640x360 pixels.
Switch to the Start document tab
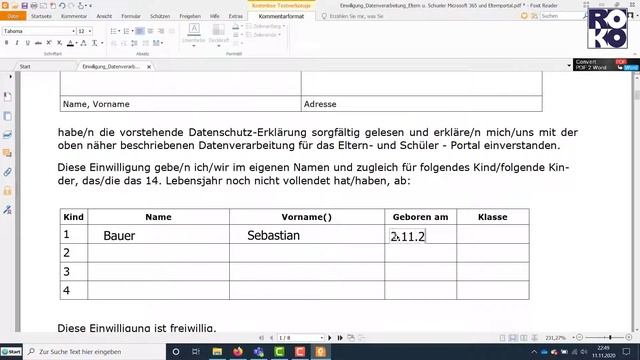pyautogui.click(x=25, y=66)
